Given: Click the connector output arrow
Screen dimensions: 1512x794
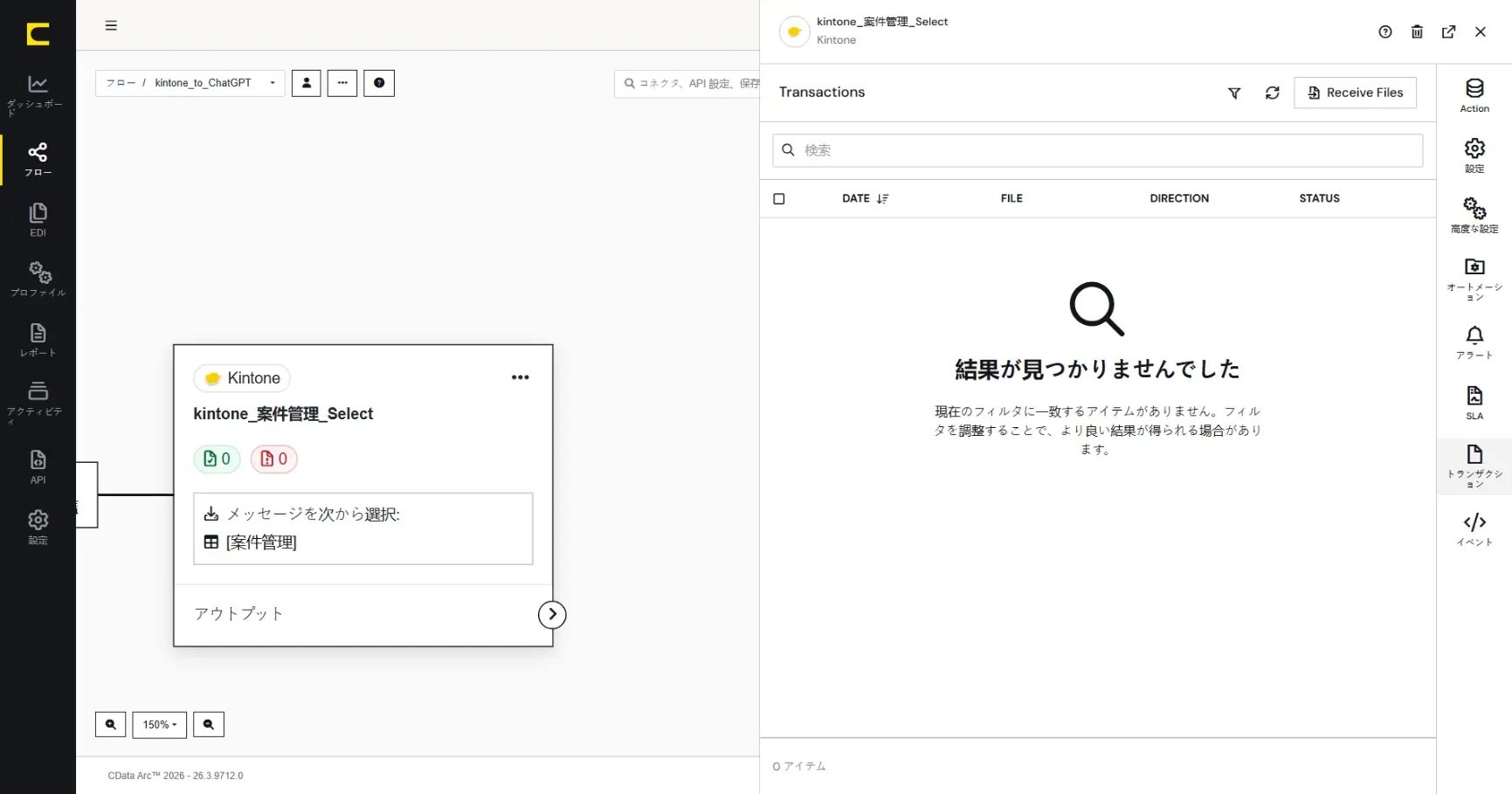Looking at the screenshot, I should (x=552, y=614).
